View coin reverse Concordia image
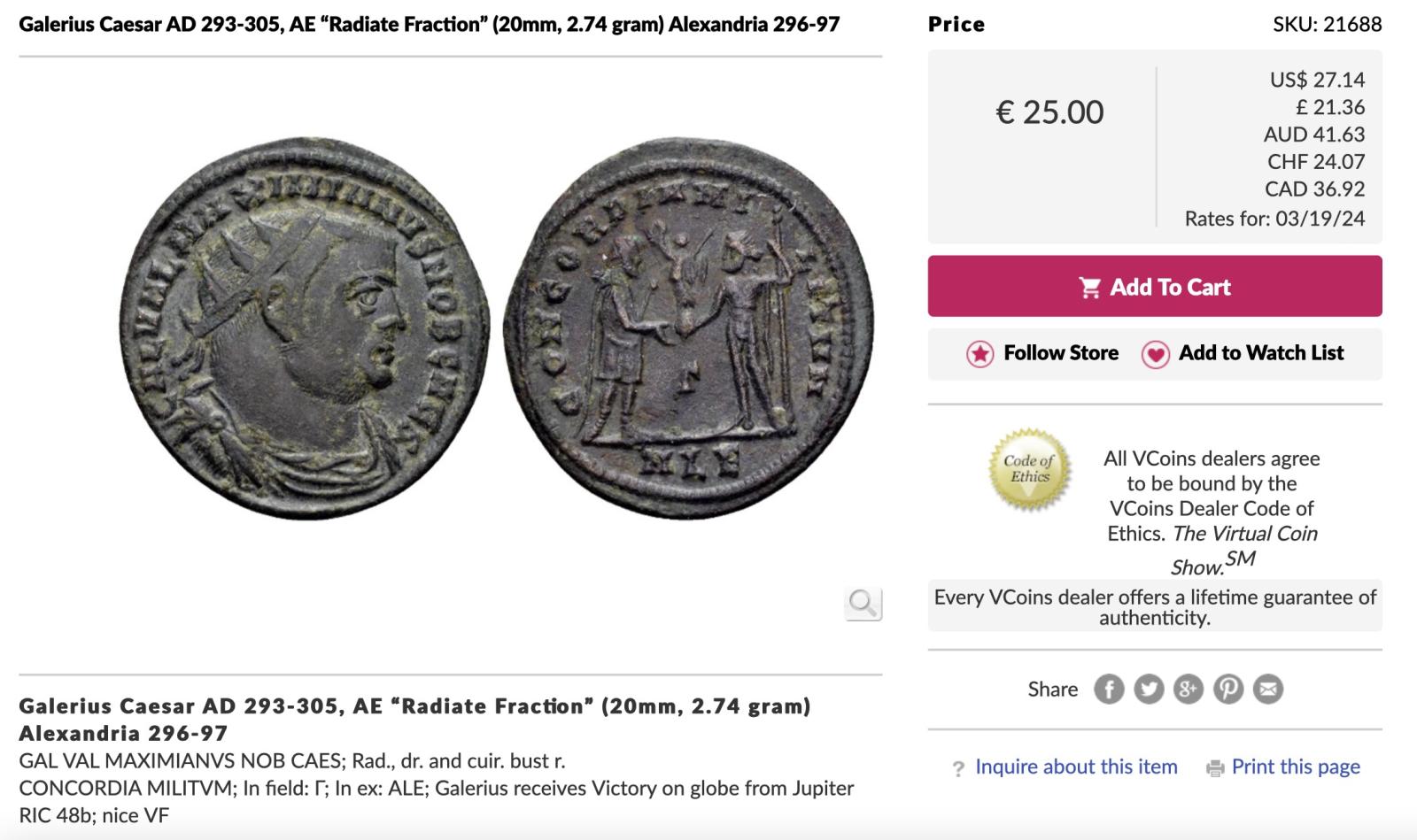Image resolution: width=1417 pixels, height=840 pixels. (689, 328)
